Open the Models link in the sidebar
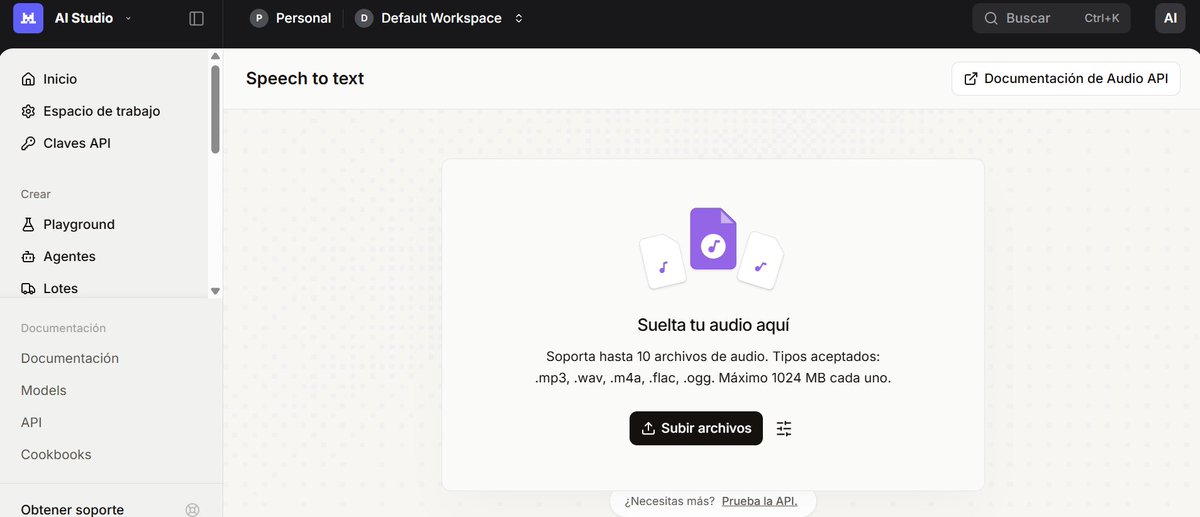1200x517 pixels. (44, 390)
